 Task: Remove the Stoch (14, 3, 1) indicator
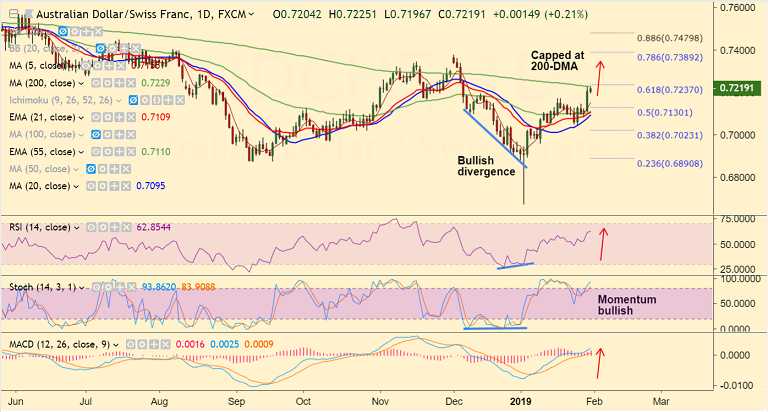coord(131,287)
